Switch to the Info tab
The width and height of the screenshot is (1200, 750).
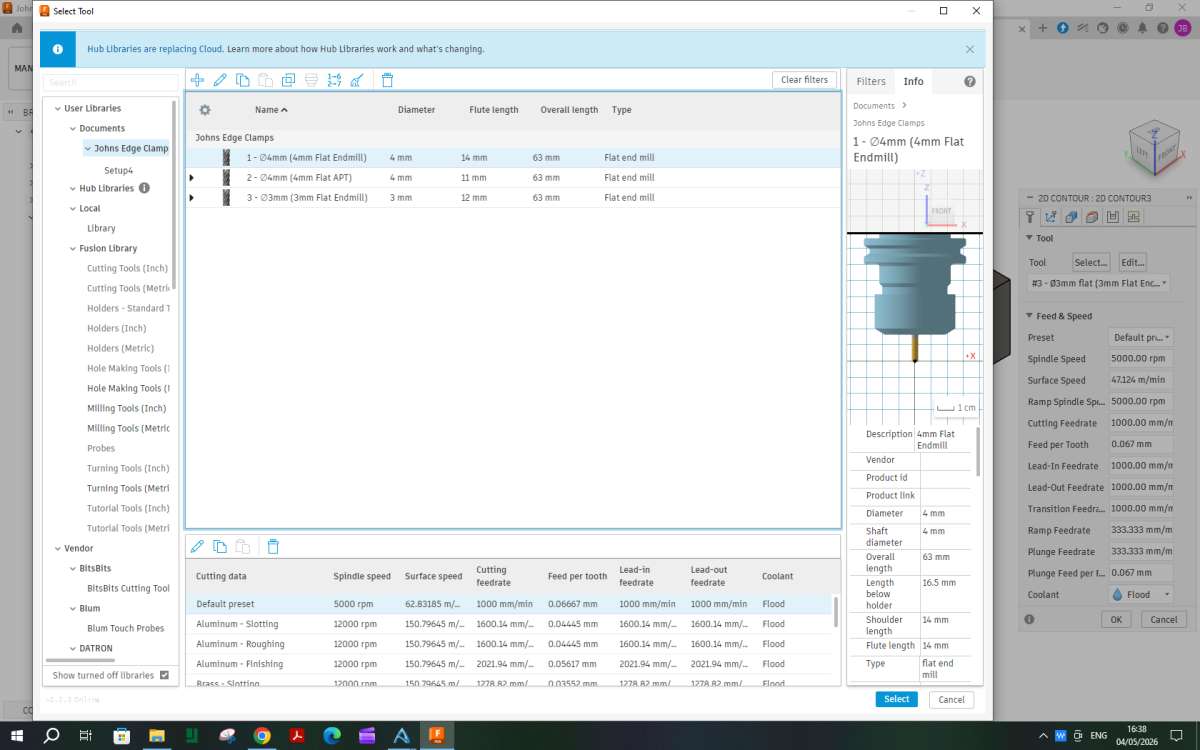(x=914, y=82)
